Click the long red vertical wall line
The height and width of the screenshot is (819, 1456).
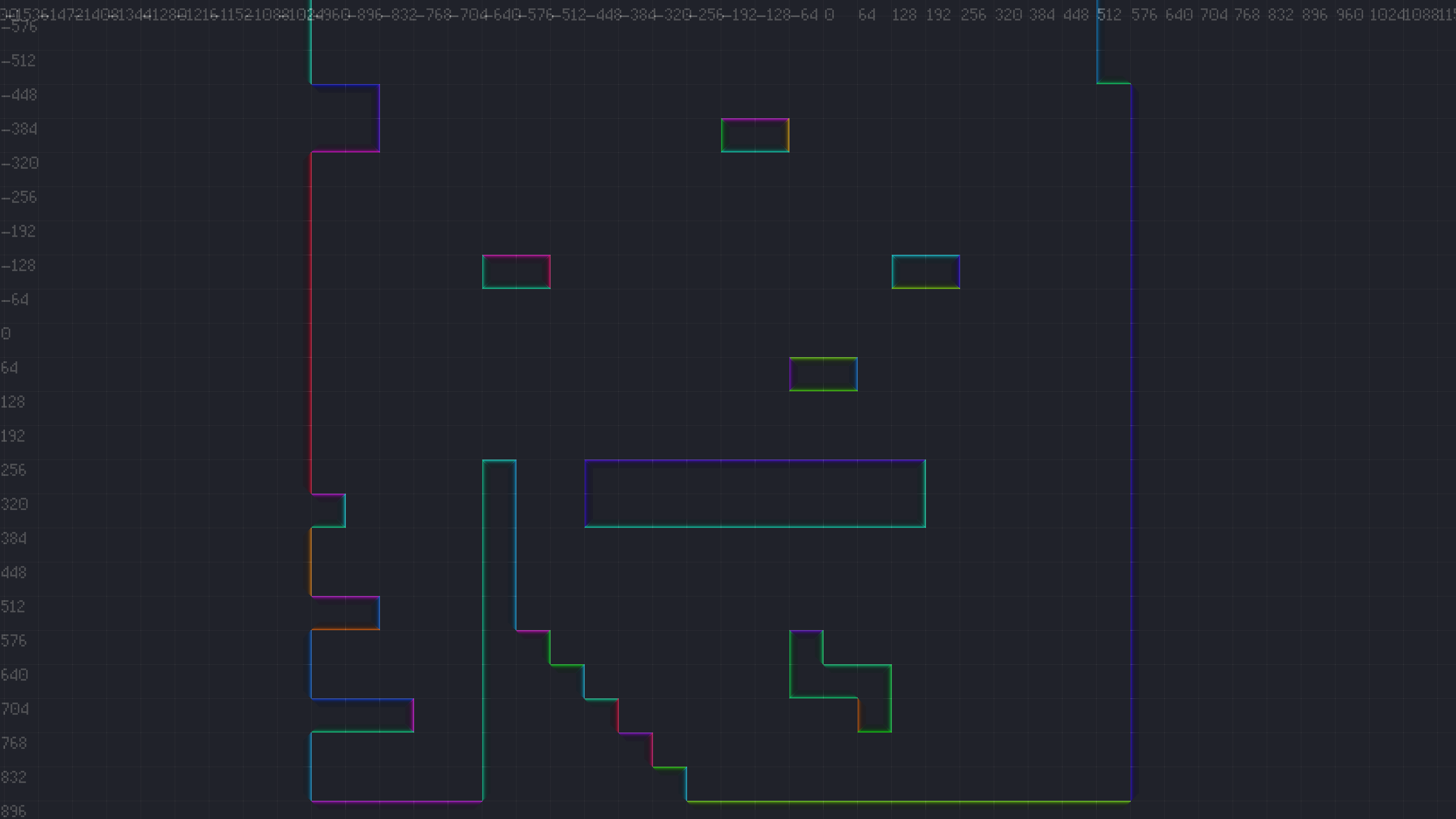(x=311, y=322)
